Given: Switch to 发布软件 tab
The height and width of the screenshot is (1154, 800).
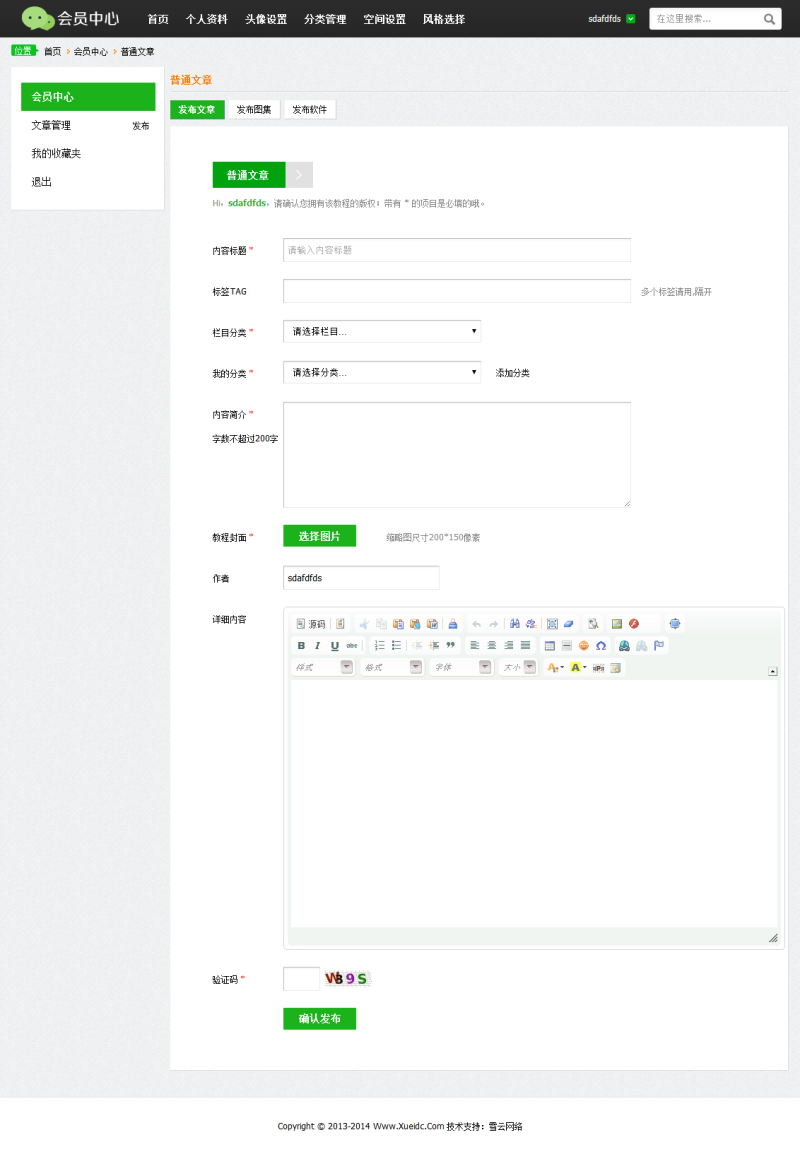Looking at the screenshot, I should point(310,110).
